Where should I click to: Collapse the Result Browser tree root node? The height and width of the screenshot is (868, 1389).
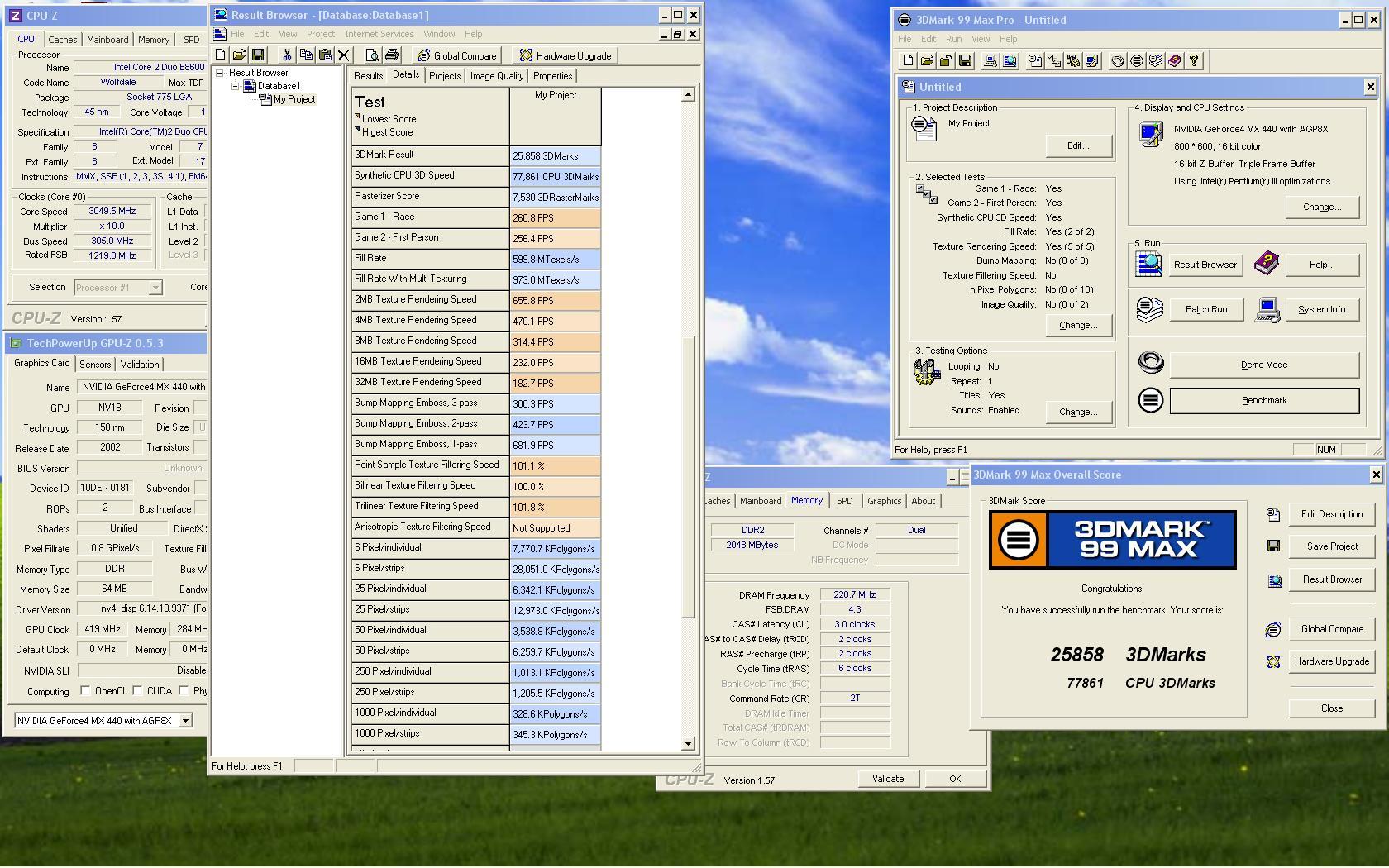(220, 73)
